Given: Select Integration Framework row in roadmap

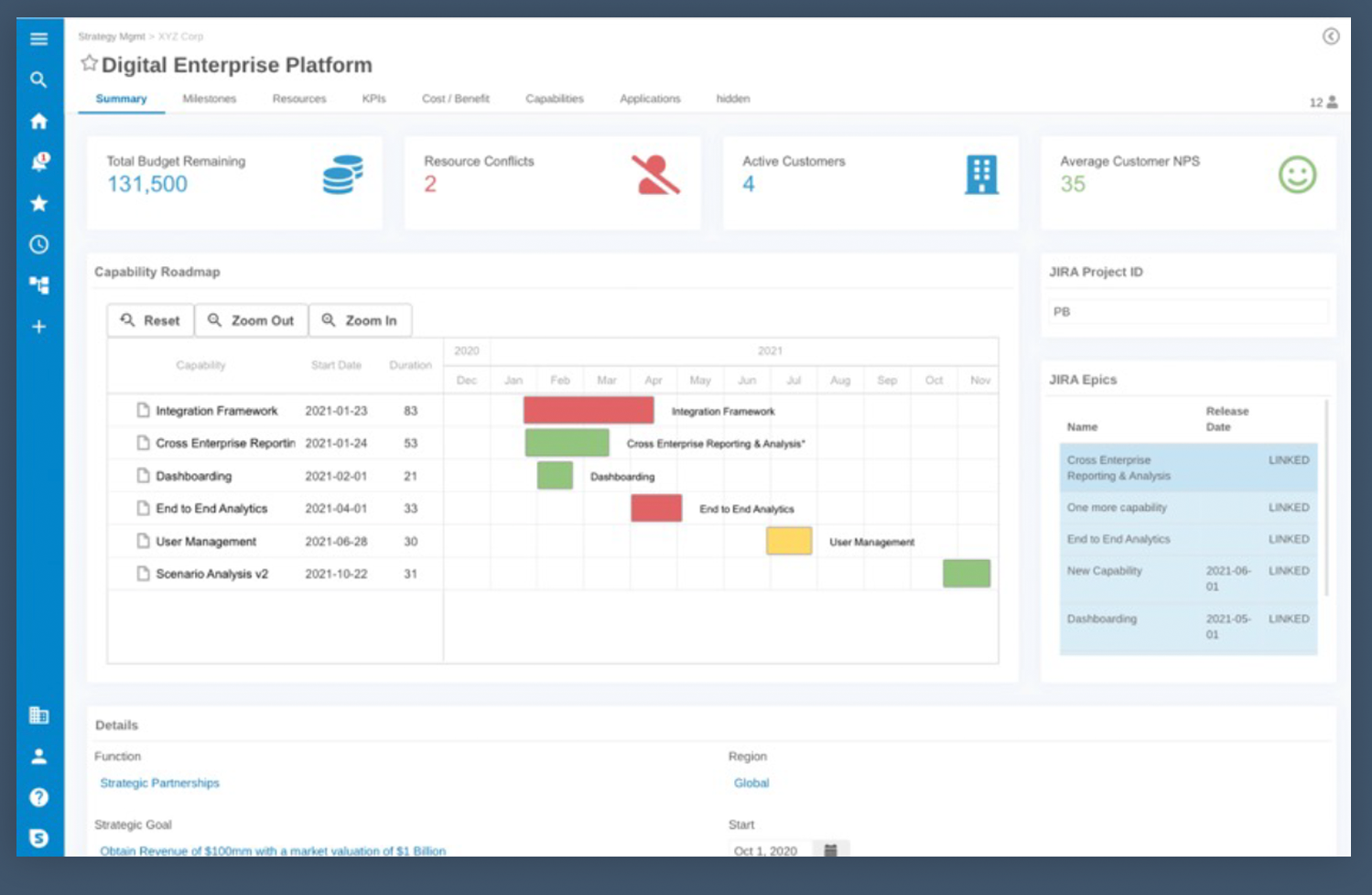Looking at the screenshot, I should tap(216, 411).
